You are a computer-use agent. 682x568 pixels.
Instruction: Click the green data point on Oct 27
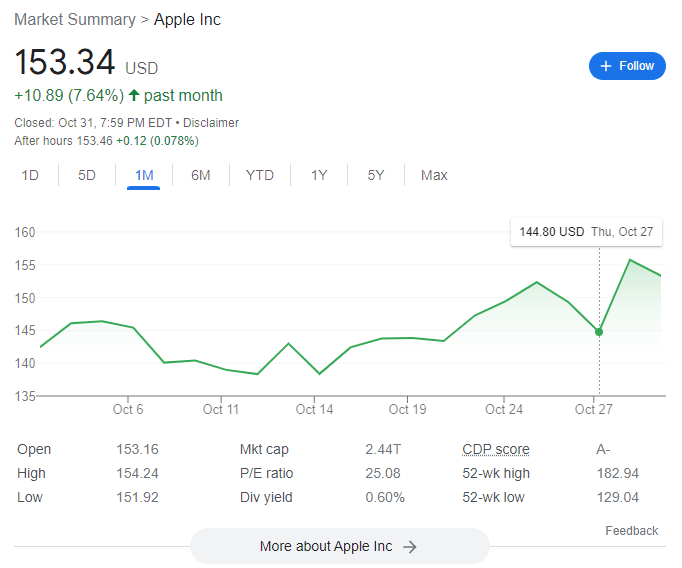point(599,332)
